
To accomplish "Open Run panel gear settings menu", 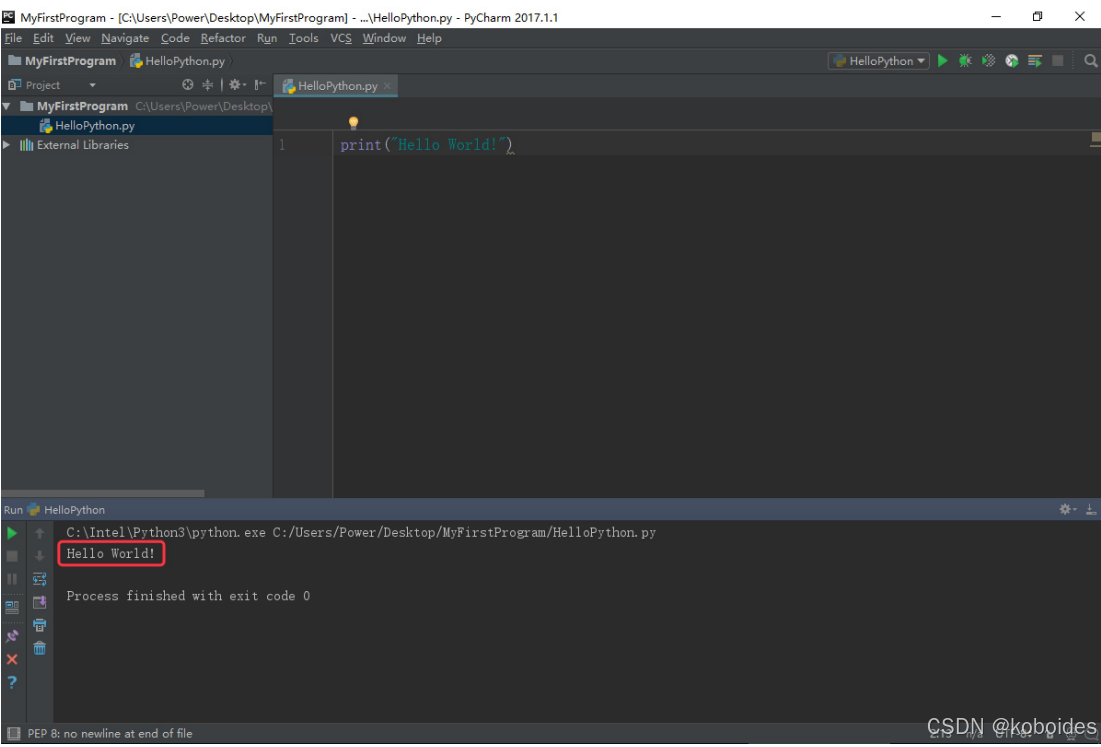I will [1067, 509].
